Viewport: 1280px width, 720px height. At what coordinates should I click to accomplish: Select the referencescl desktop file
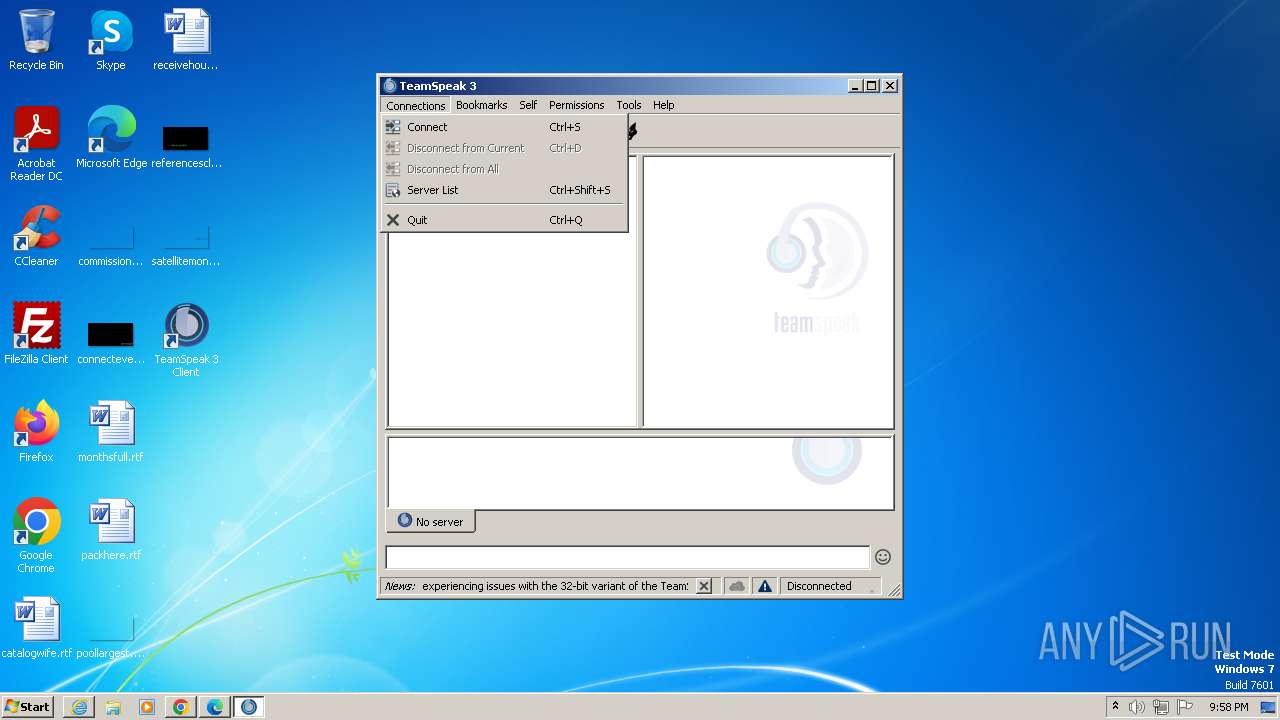(186, 144)
